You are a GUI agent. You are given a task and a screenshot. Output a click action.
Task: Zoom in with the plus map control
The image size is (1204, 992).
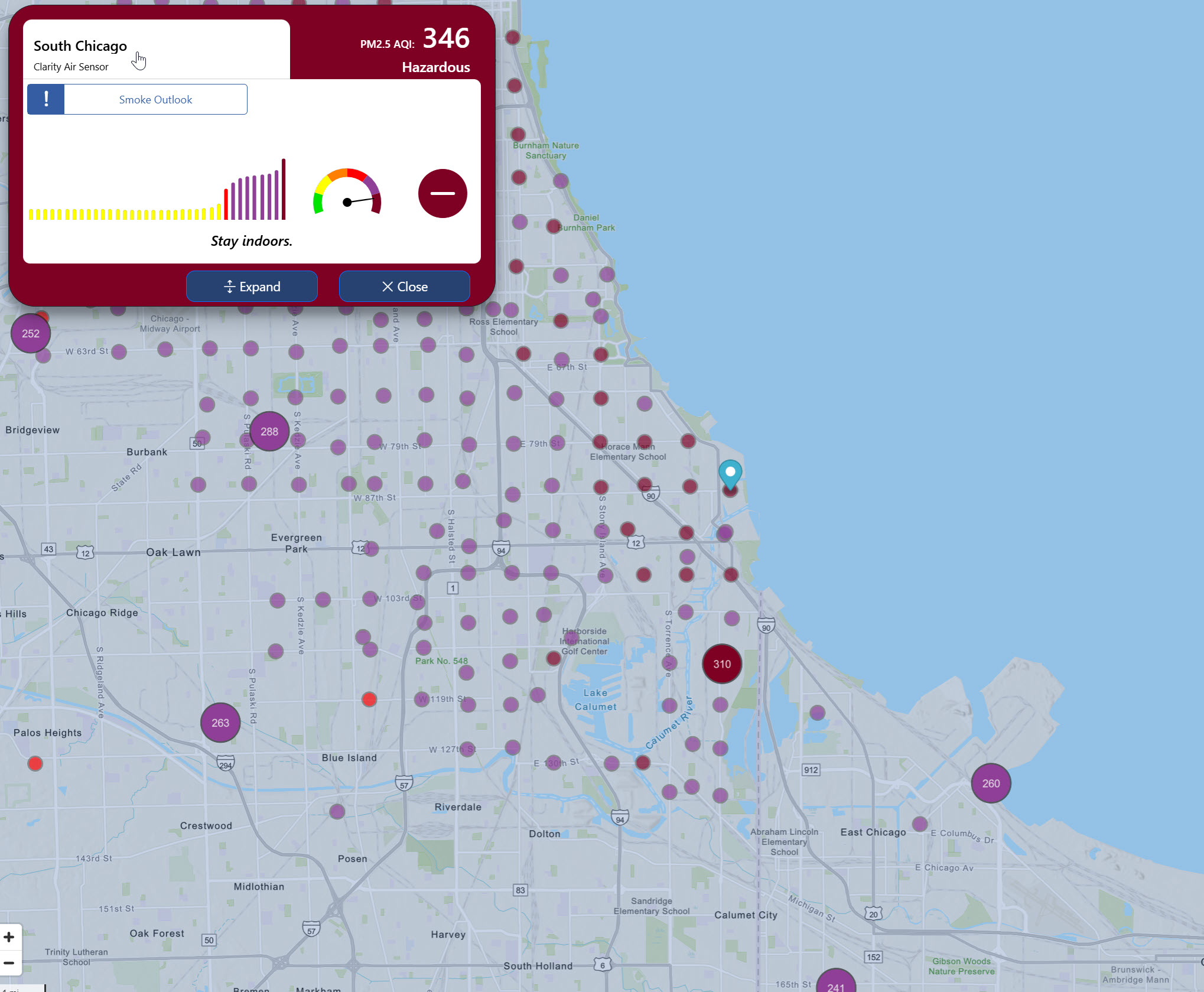pyautogui.click(x=9, y=937)
